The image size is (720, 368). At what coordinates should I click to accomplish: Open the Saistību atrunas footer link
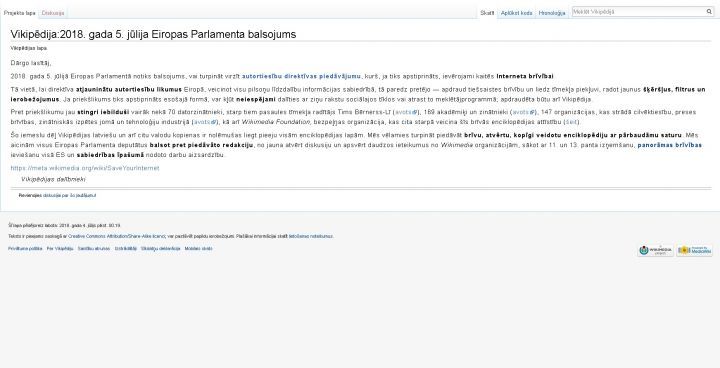tap(94, 249)
